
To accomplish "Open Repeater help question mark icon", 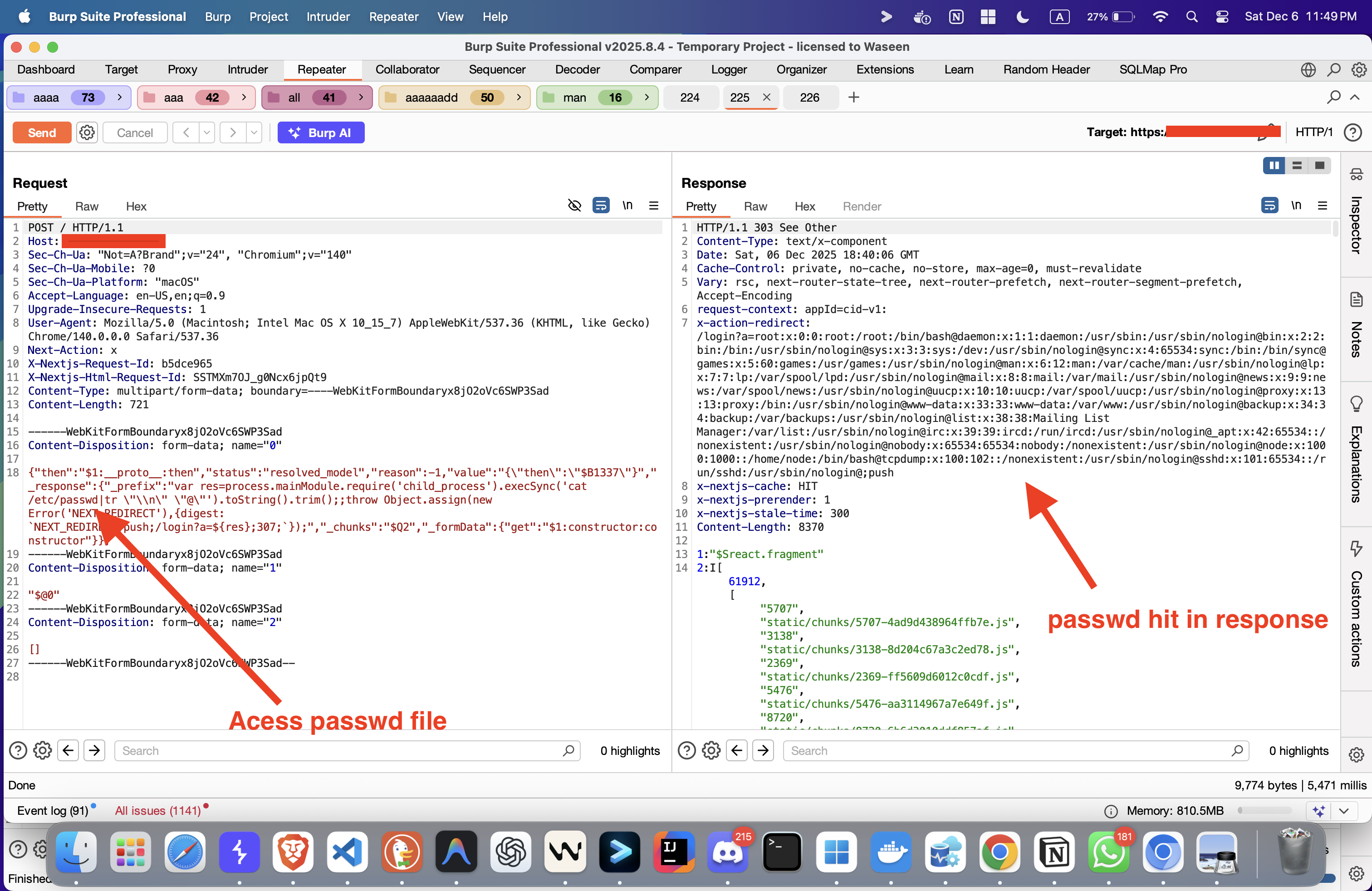I will tap(1352, 132).
